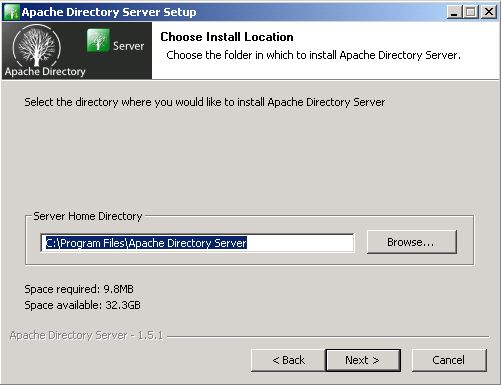Open the Browse... folder picker
The width and height of the screenshot is (501, 385).
click(x=411, y=242)
